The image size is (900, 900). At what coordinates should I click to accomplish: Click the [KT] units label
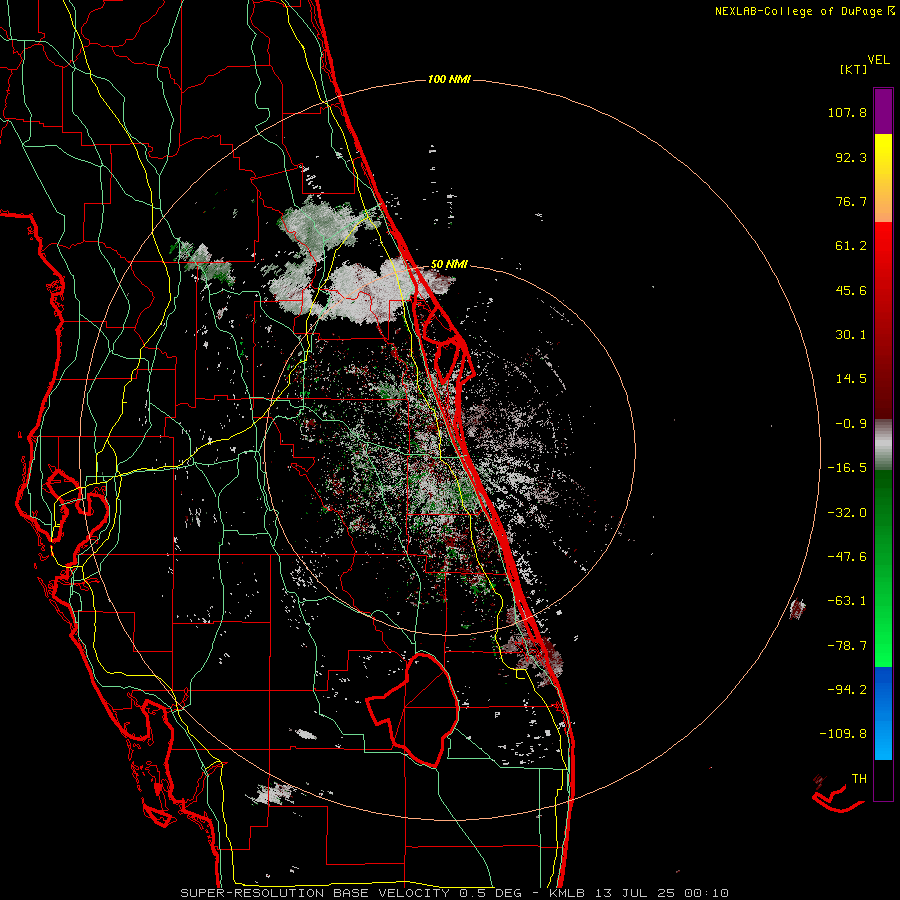(854, 69)
